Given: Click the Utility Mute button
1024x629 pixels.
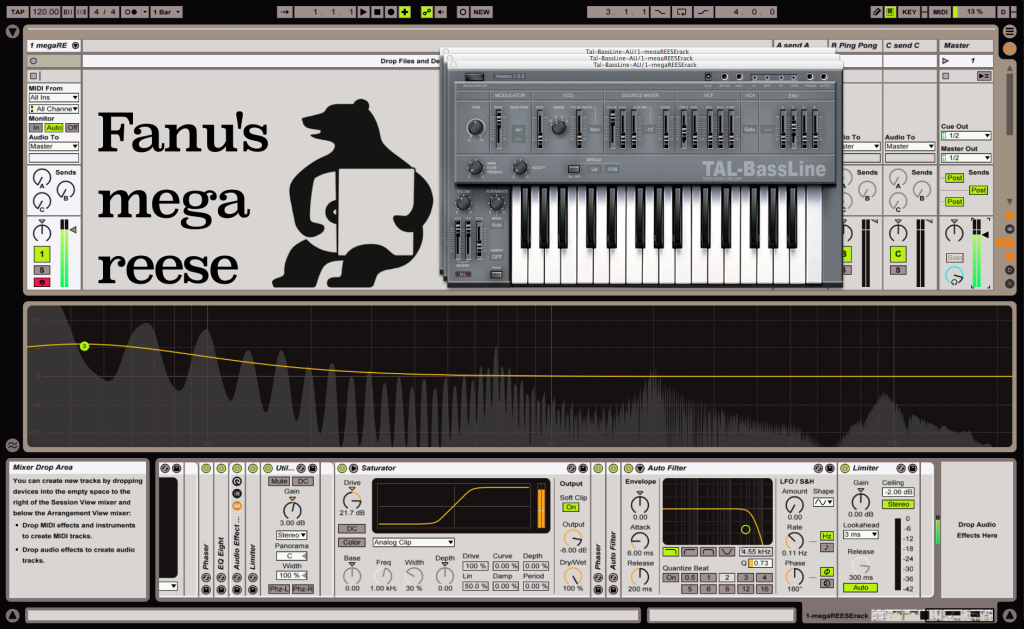Looking at the screenshot, I should point(279,481).
